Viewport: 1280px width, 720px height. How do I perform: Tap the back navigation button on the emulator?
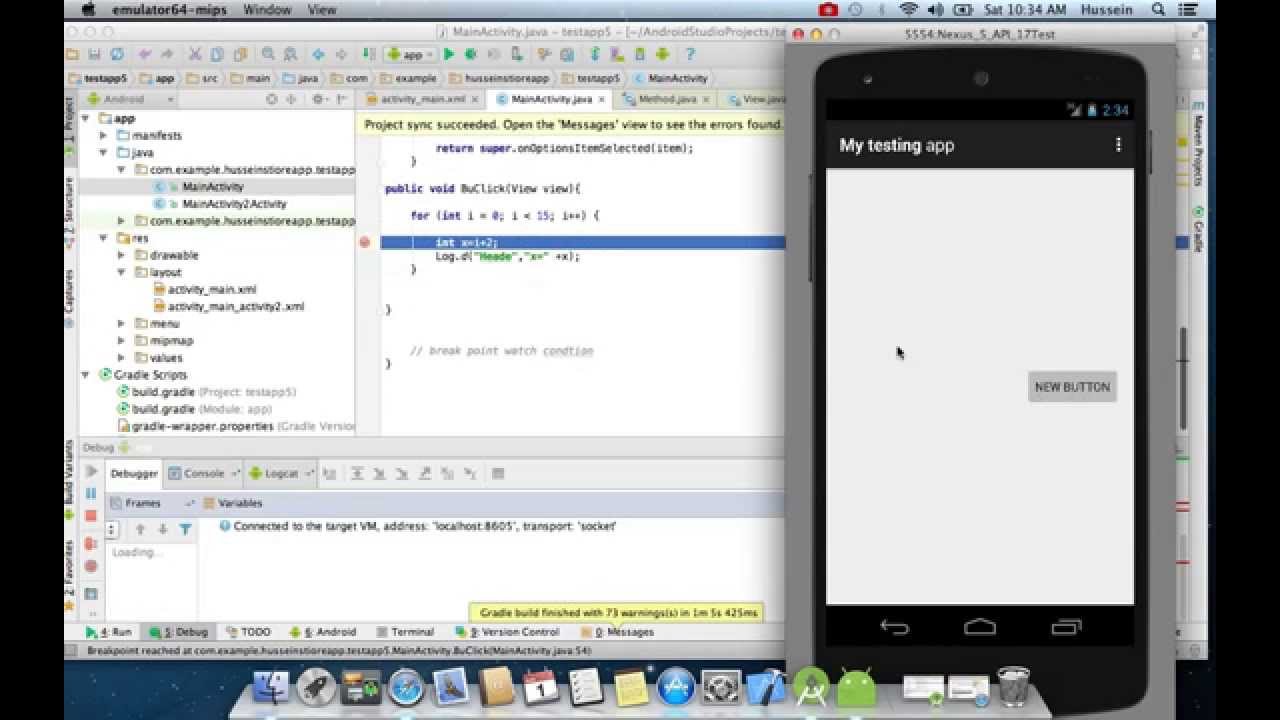[895, 625]
